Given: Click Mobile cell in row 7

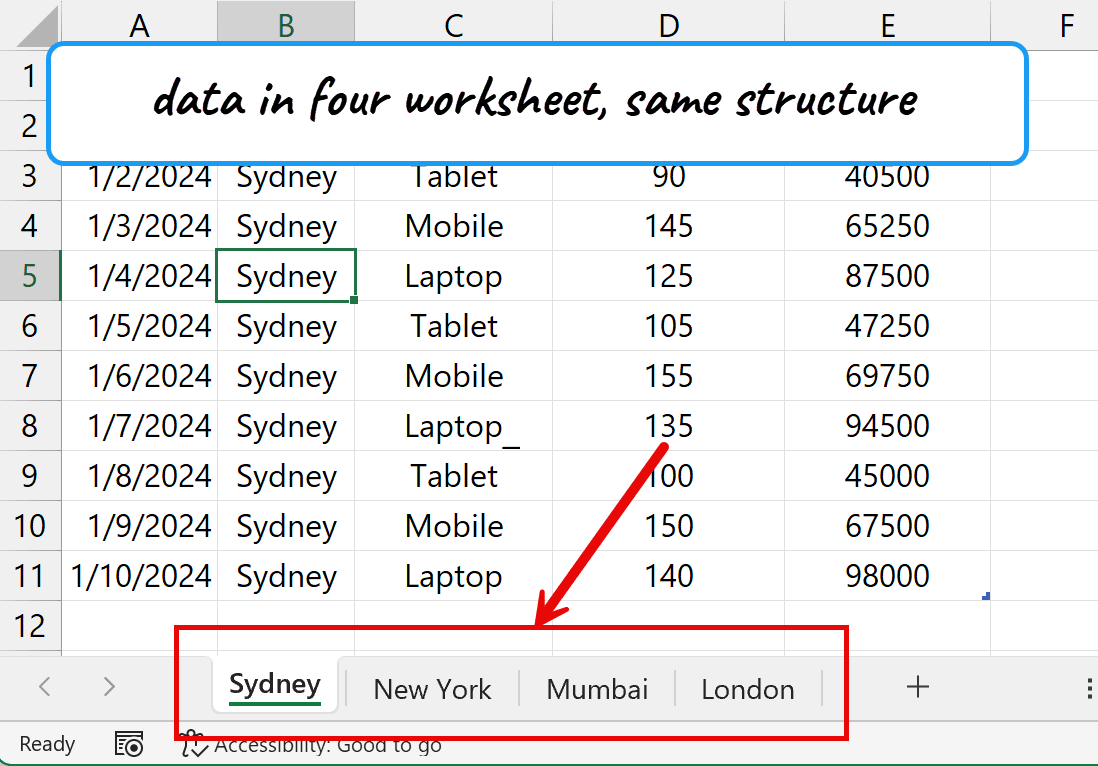Looking at the screenshot, I should [454, 376].
